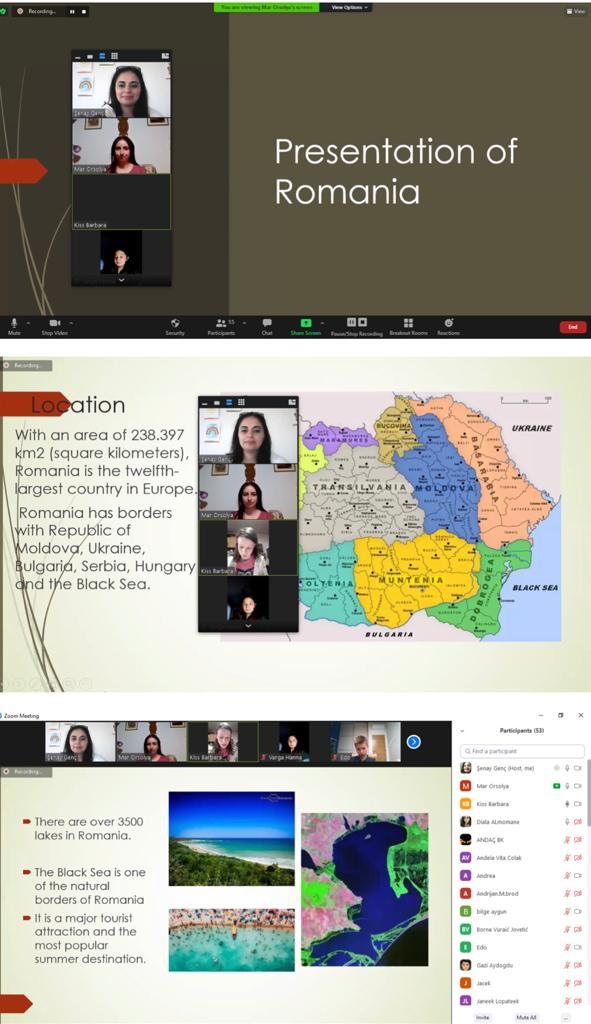
Task: Open the Chat bubble icon
Action: (267, 323)
